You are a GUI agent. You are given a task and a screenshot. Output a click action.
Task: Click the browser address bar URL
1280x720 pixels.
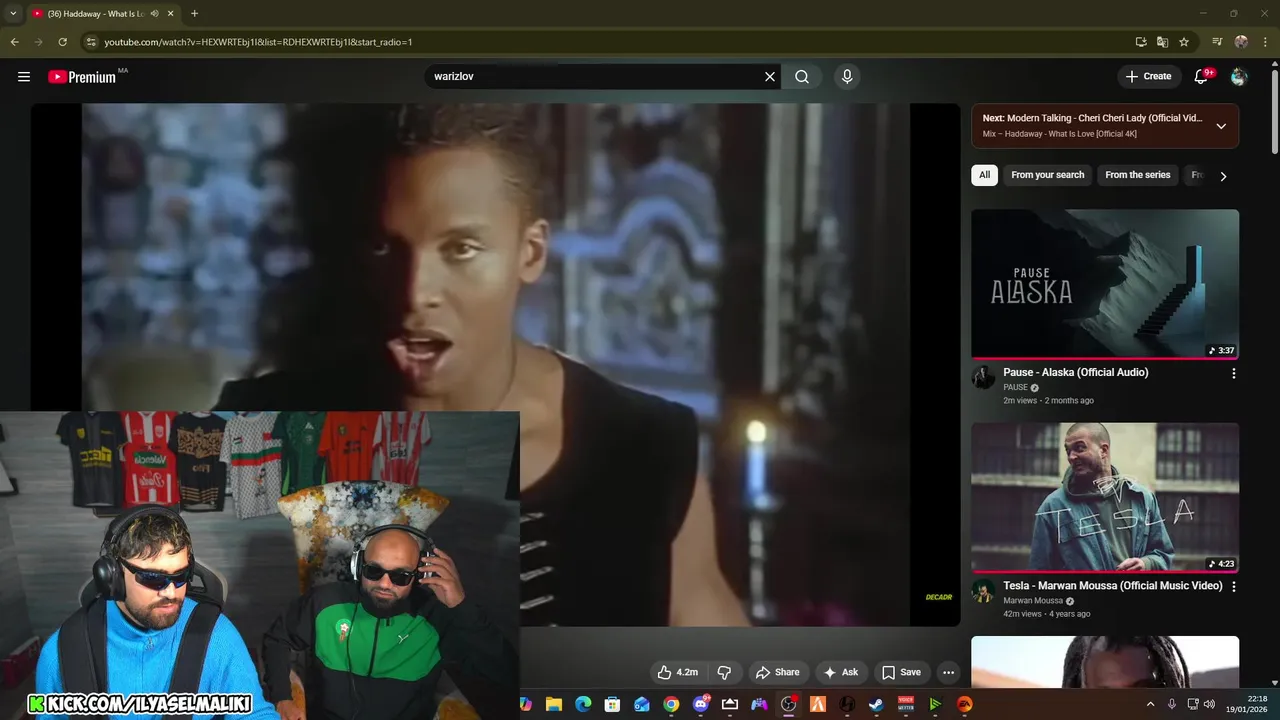pyautogui.click(x=258, y=42)
